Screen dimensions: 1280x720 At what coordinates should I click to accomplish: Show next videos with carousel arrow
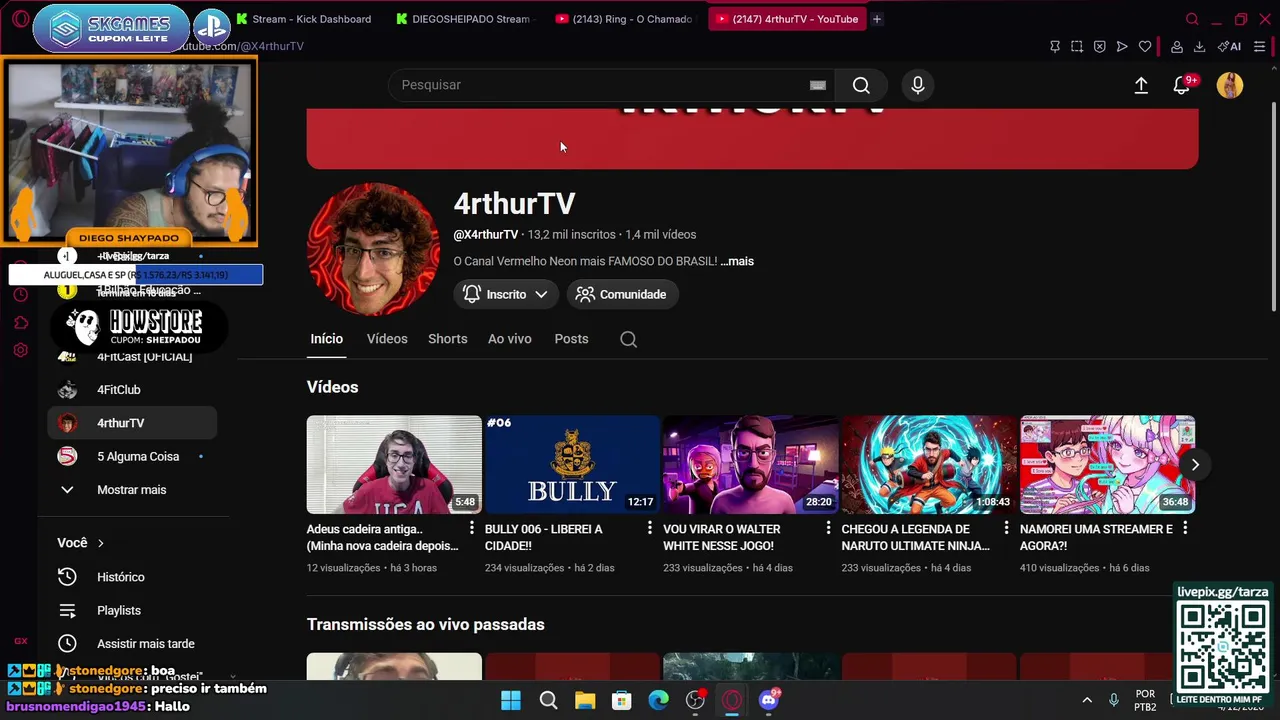coord(1194,464)
